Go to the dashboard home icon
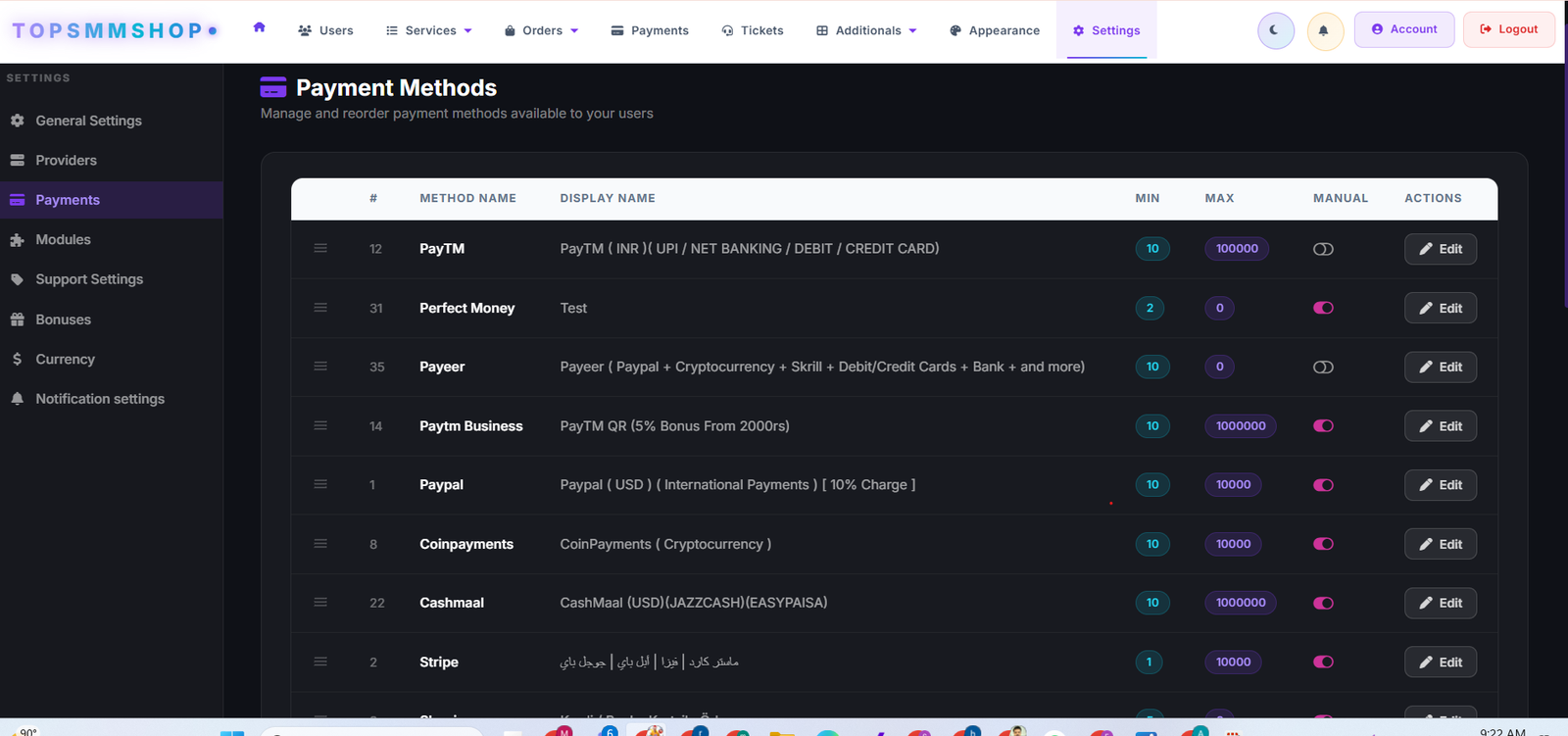 pyautogui.click(x=260, y=27)
